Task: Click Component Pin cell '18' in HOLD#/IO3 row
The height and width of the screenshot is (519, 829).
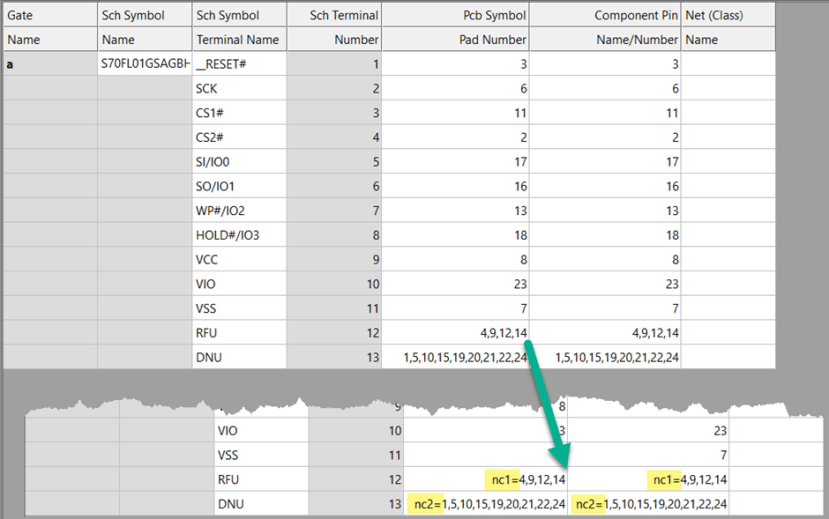Action: pos(605,235)
